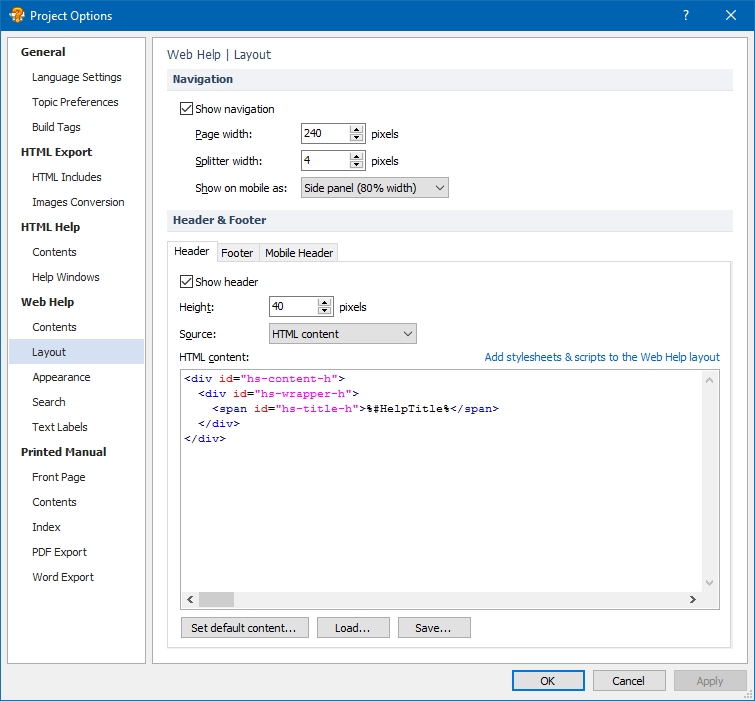Click the Project Options app icon
The height and width of the screenshot is (701, 755).
16,15
